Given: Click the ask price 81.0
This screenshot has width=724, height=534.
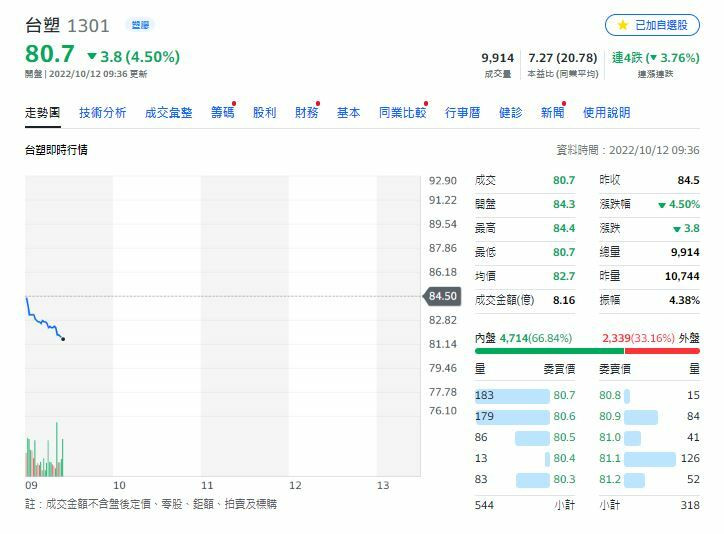Looking at the screenshot, I should click(x=610, y=437).
